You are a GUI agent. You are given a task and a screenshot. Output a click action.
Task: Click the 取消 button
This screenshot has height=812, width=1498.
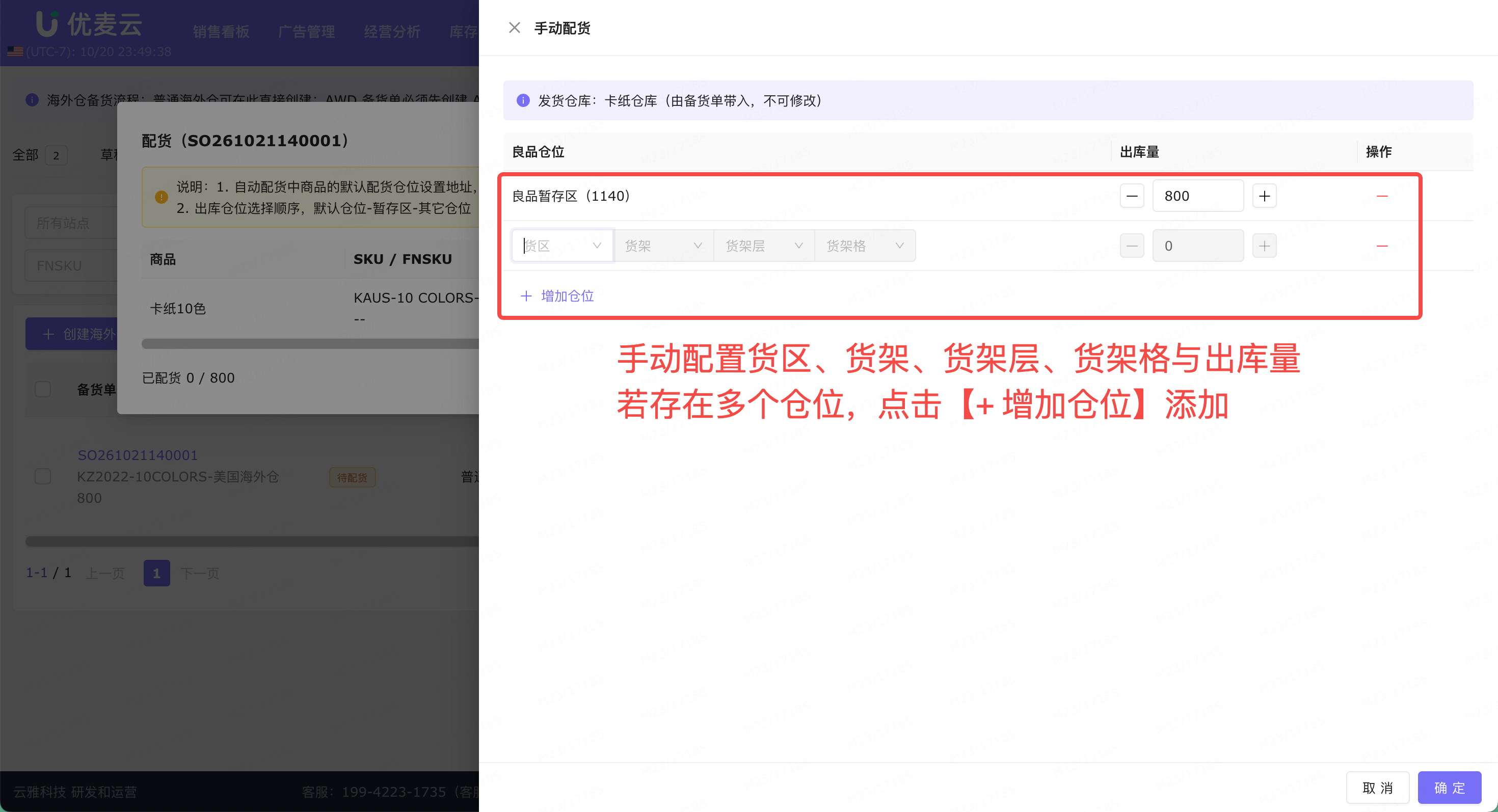pos(1378,788)
